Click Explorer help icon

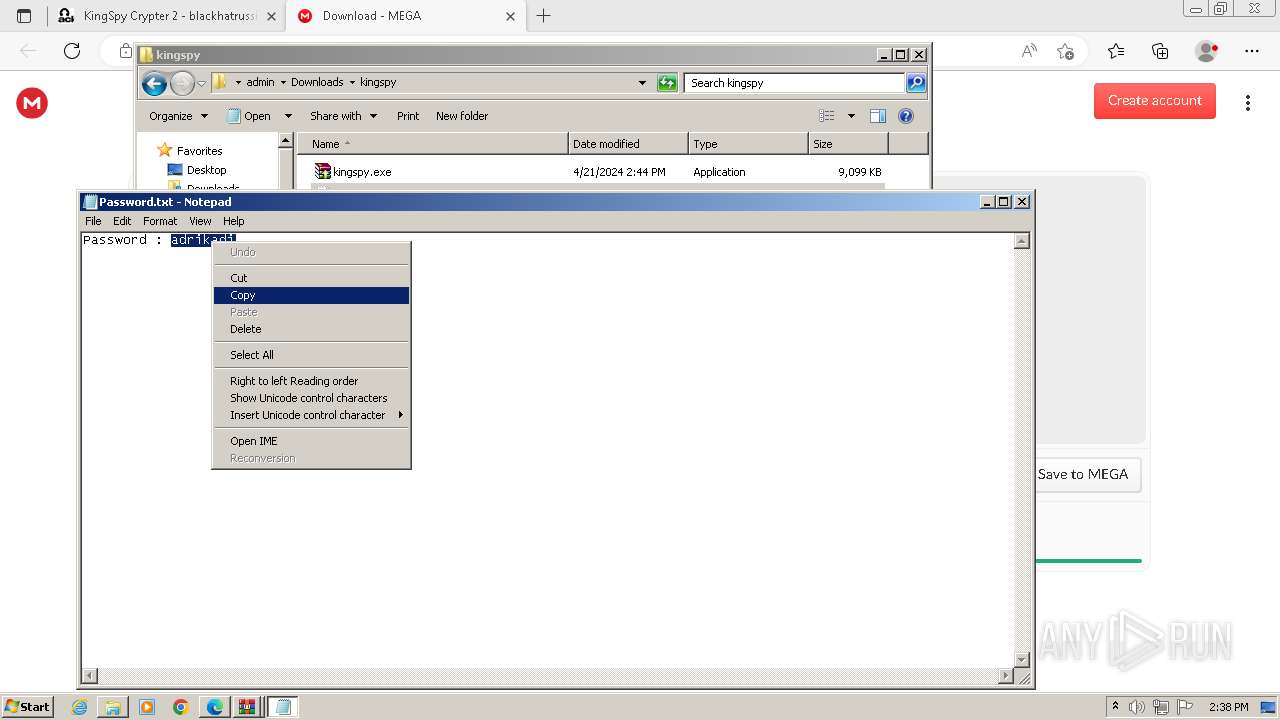coord(906,116)
